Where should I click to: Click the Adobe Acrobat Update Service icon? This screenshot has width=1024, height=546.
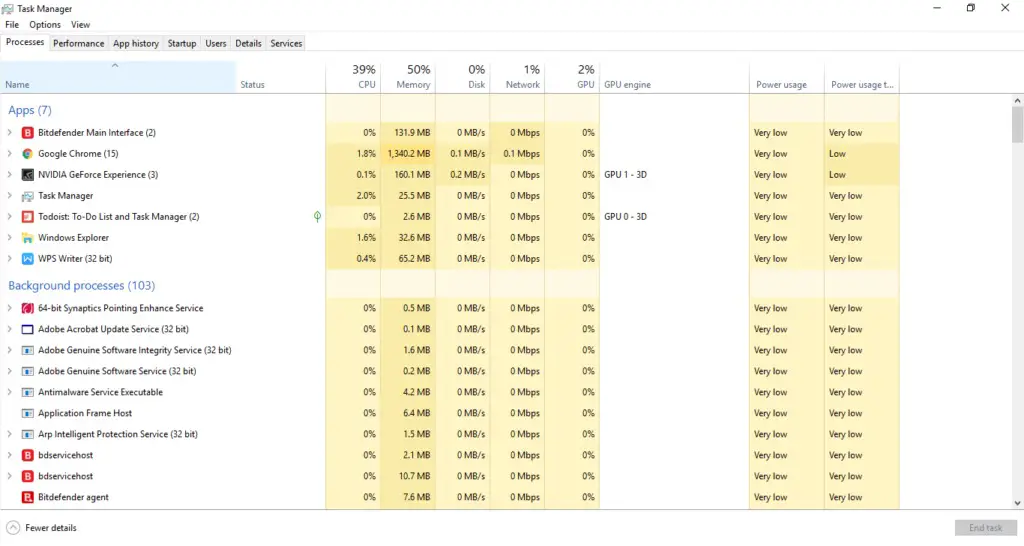tap(27, 329)
